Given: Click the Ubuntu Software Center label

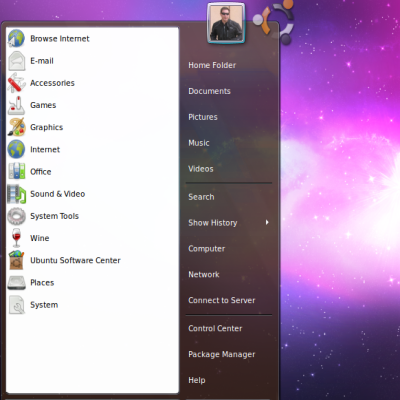Looking at the screenshot, I should point(75,260).
